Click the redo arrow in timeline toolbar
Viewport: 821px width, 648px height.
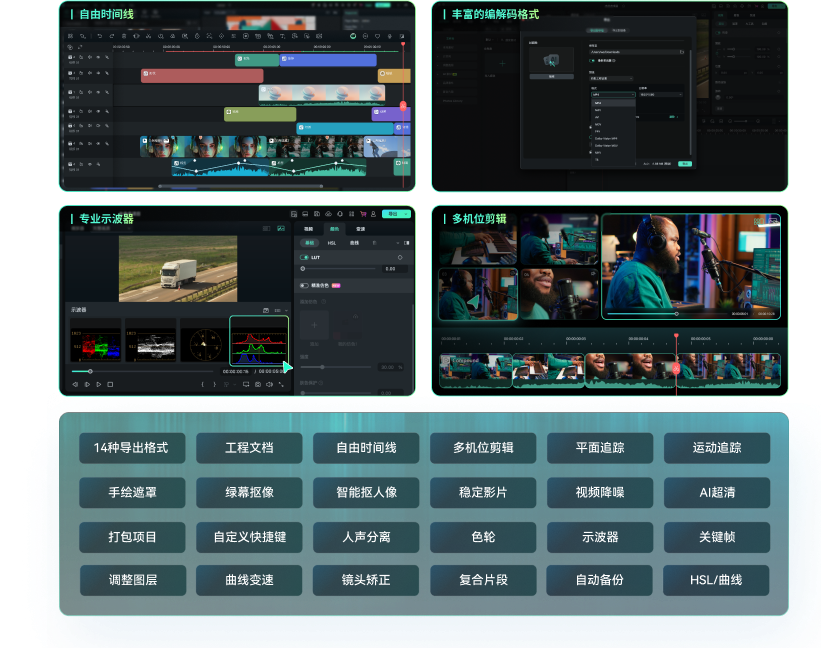point(110,36)
